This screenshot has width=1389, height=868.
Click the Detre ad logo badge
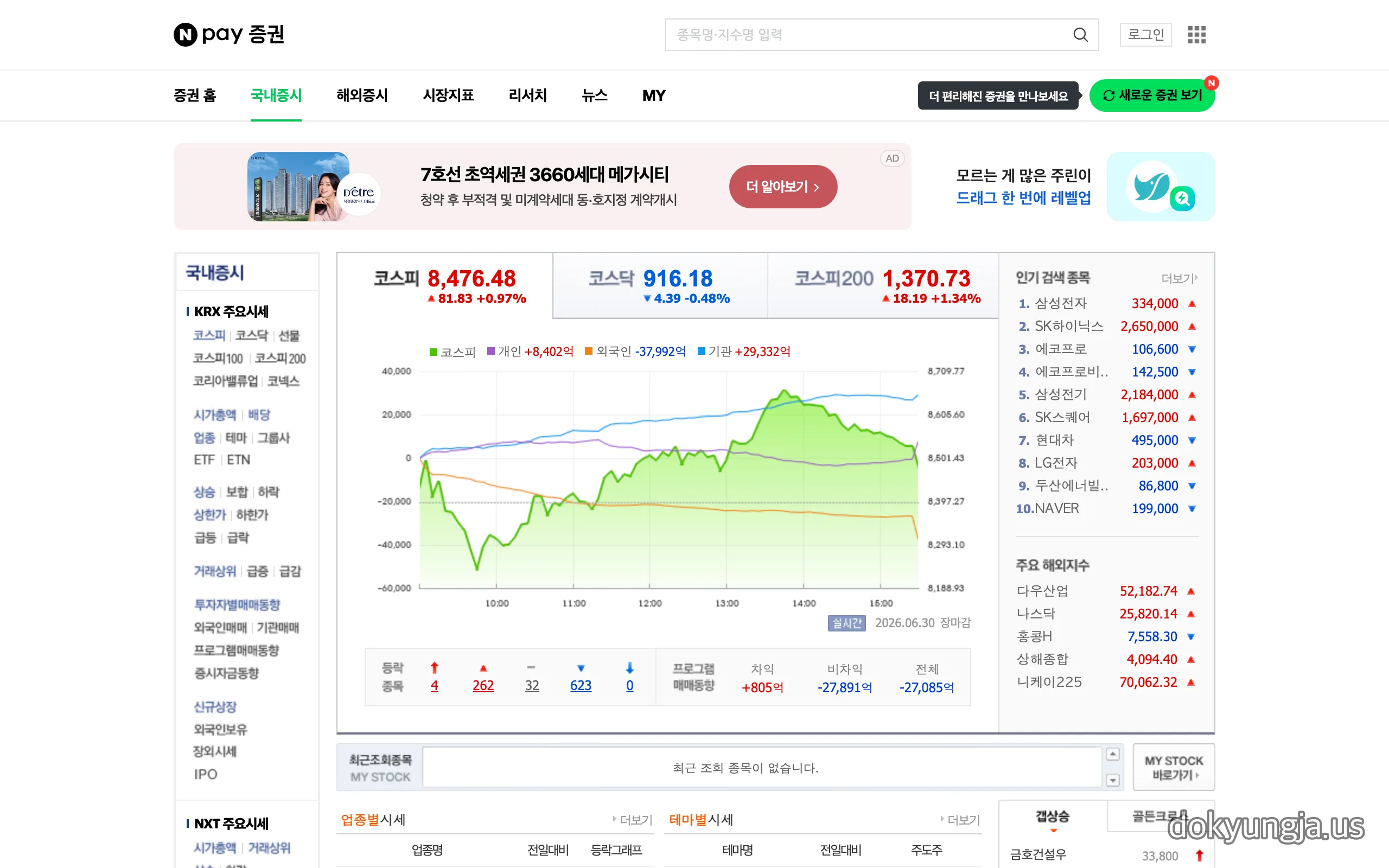pos(359,194)
